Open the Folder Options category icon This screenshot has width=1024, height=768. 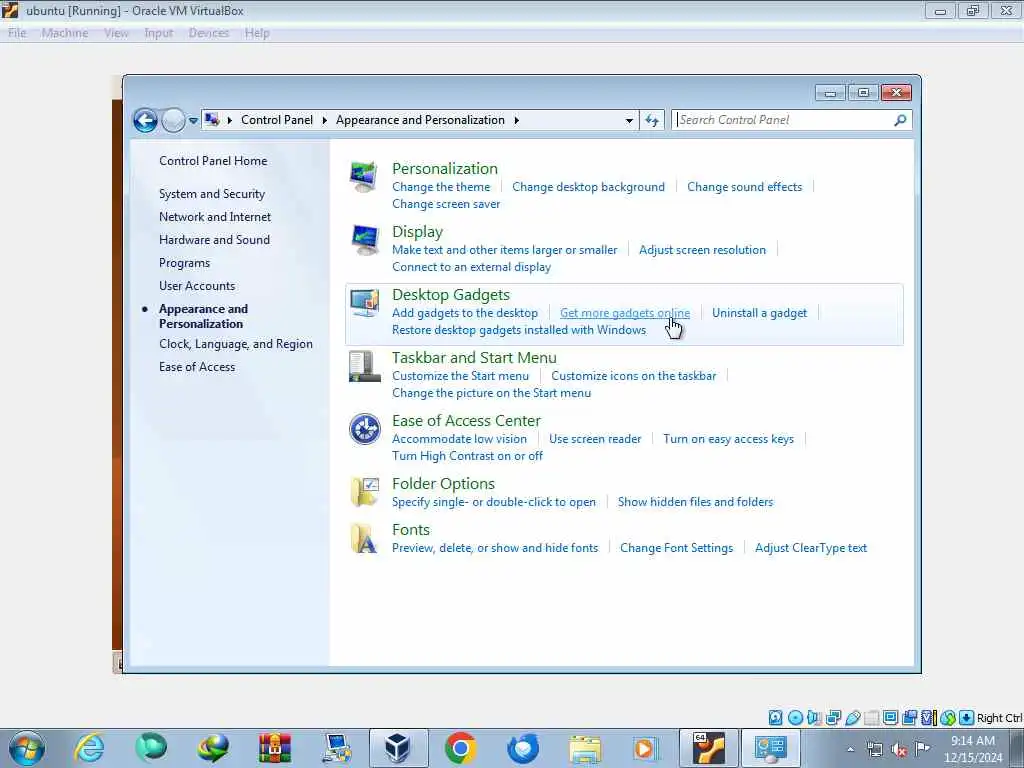364,492
